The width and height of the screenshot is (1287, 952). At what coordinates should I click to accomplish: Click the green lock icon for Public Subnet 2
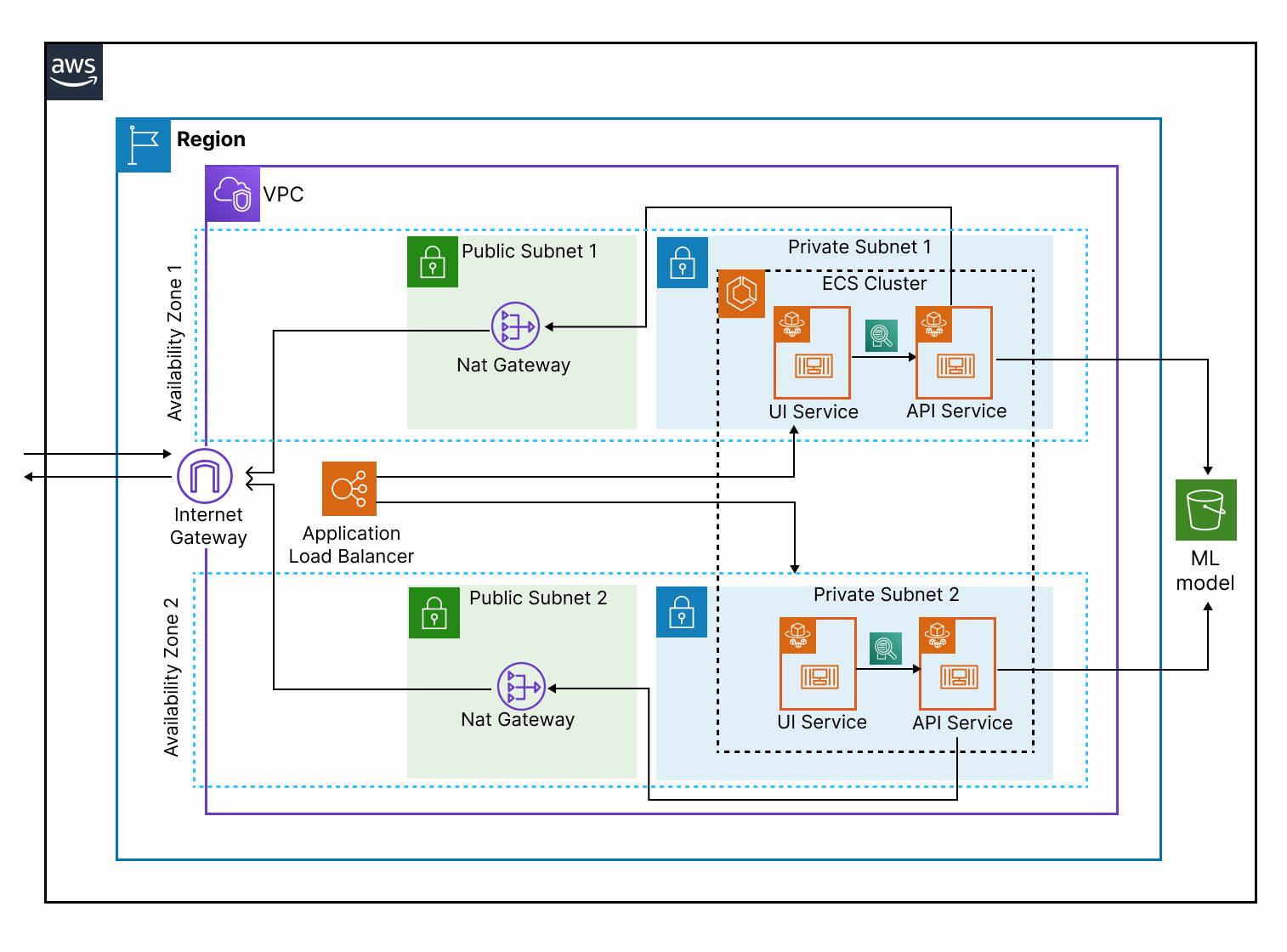(x=434, y=613)
